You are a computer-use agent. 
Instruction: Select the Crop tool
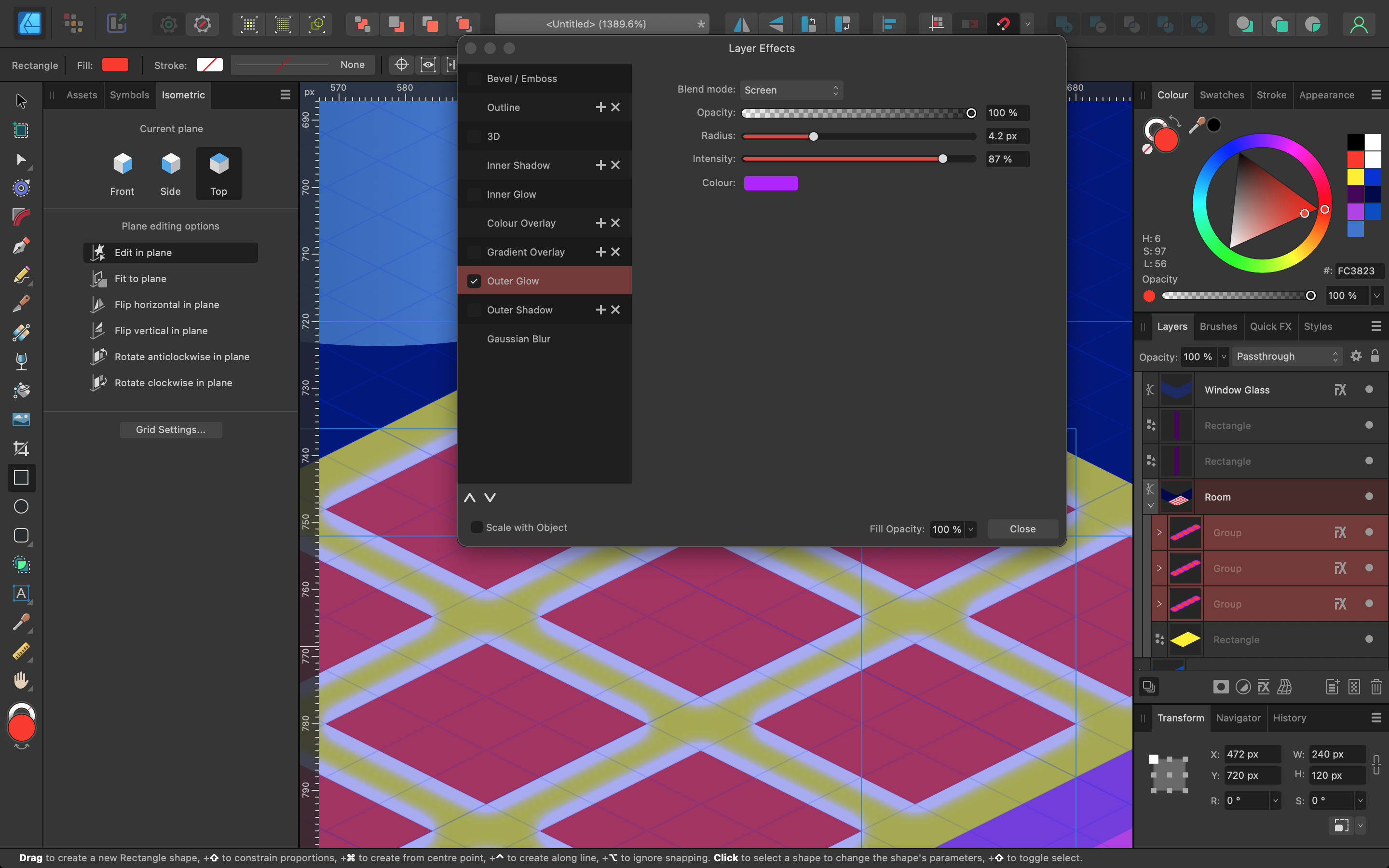pos(21,448)
